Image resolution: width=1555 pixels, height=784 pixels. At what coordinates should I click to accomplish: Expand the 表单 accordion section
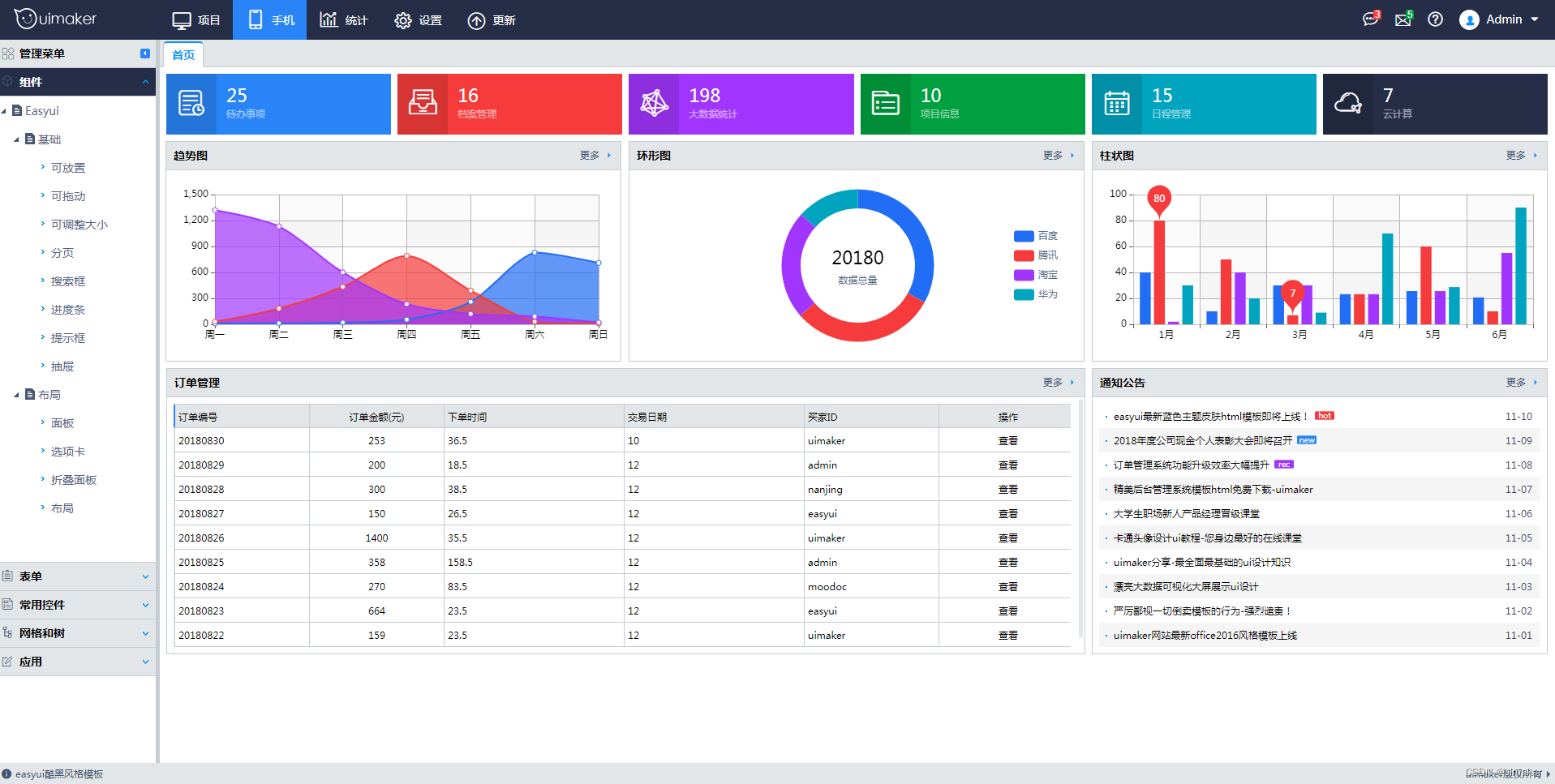coord(78,576)
